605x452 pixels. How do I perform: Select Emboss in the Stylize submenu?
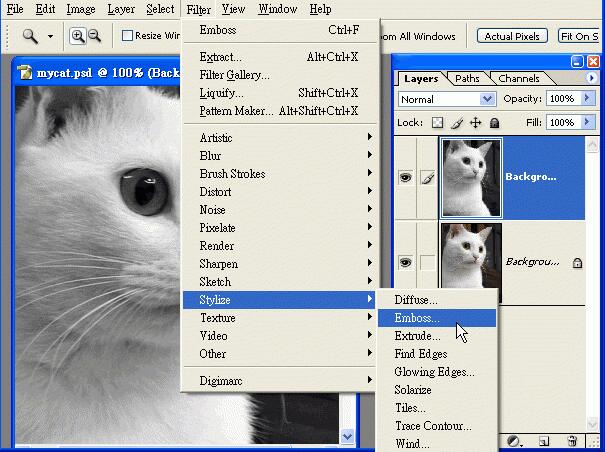coord(437,318)
